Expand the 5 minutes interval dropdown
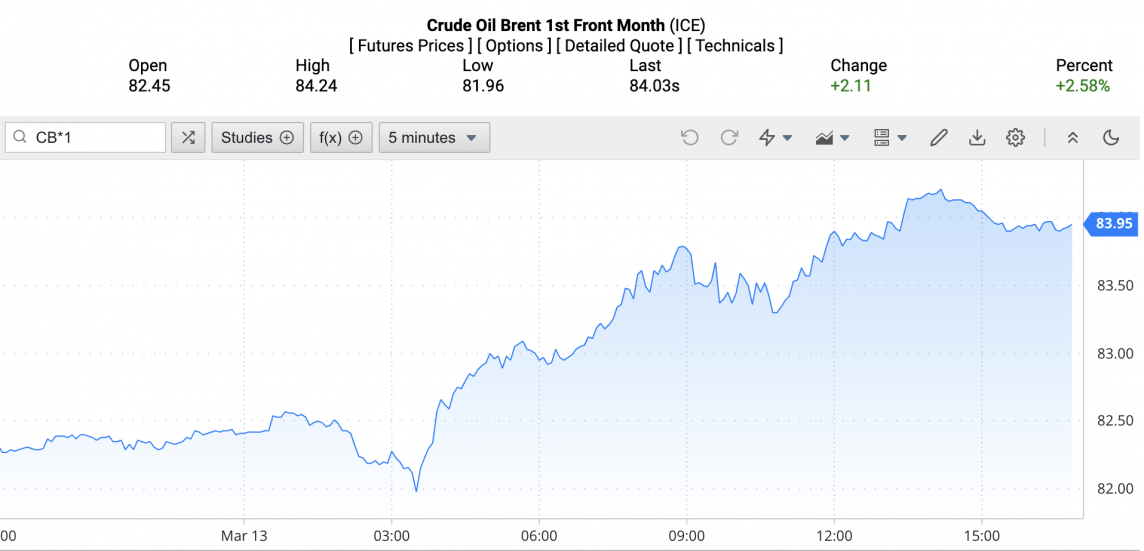Viewport: 1144px width, 551px height. (433, 138)
